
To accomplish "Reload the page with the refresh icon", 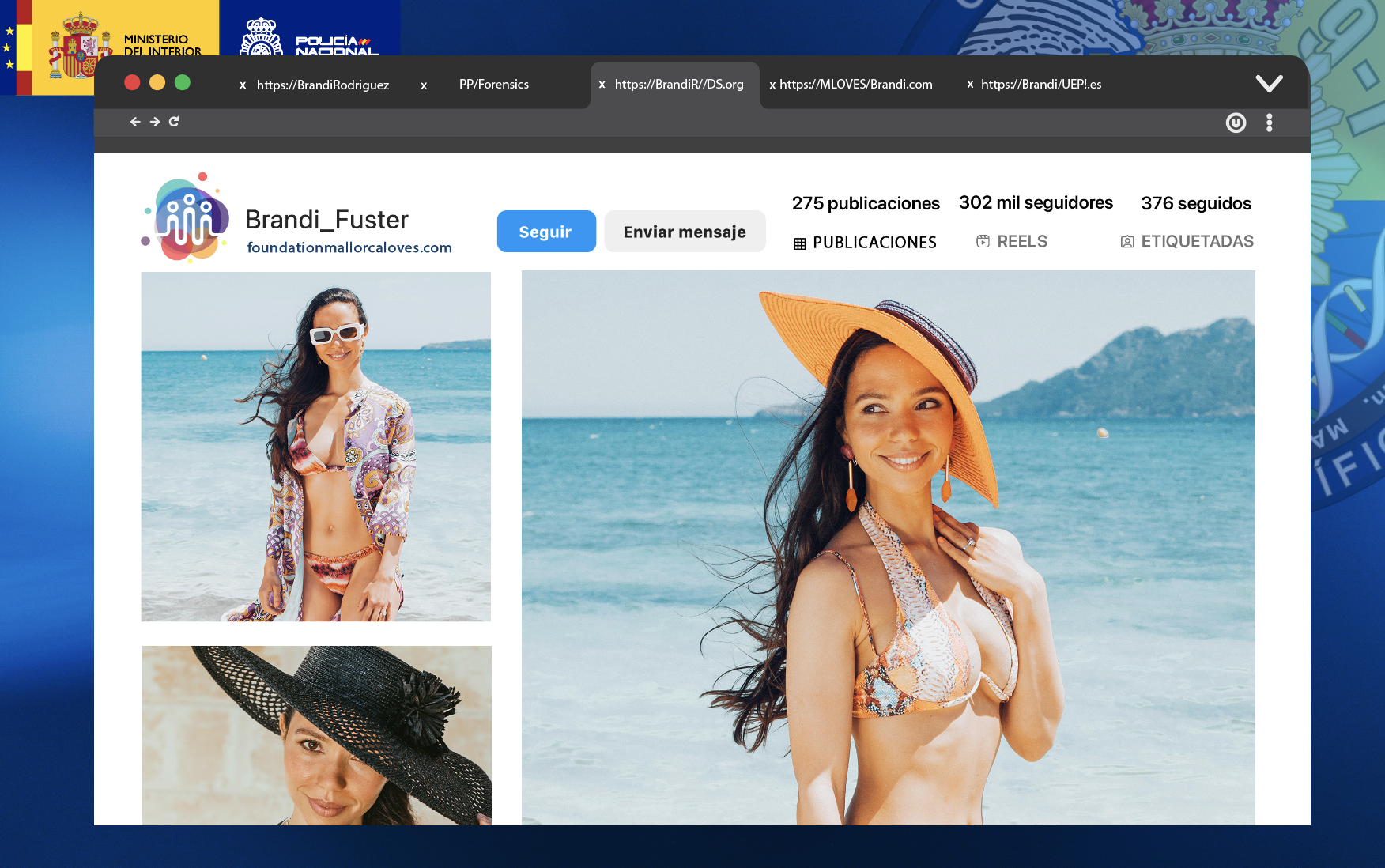I will [x=174, y=121].
